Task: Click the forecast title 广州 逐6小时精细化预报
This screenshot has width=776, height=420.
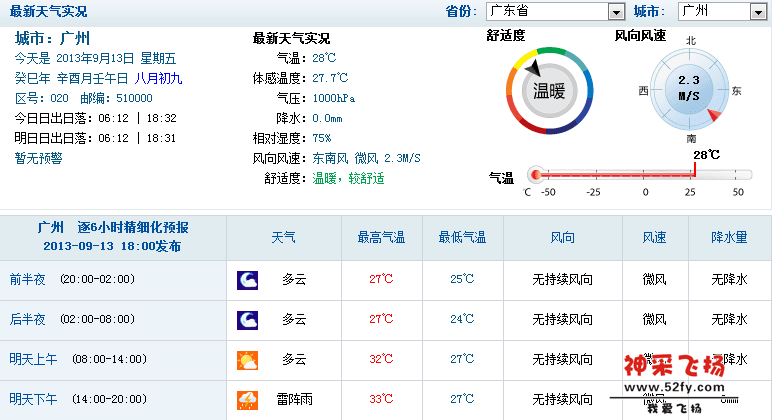Action: (113, 227)
